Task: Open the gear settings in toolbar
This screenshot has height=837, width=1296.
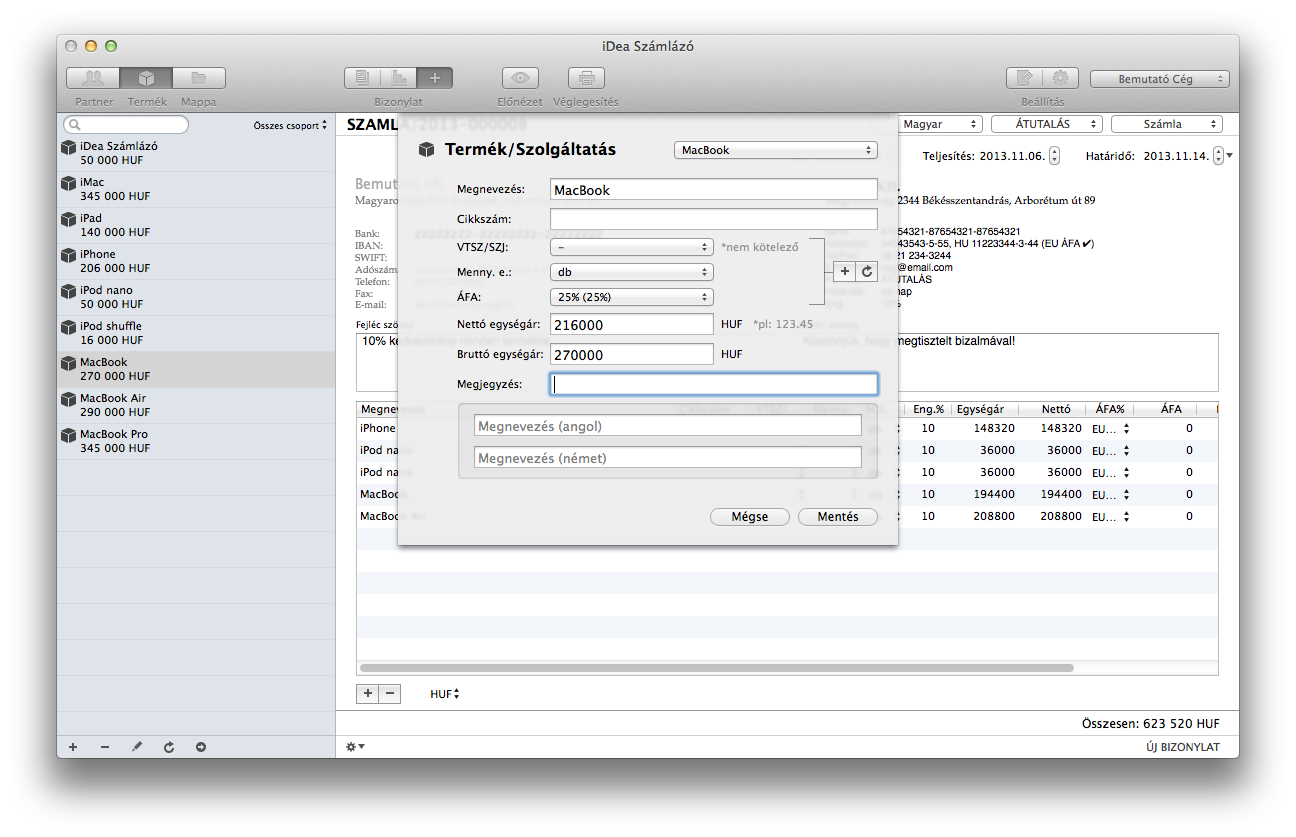Action: (x=1060, y=78)
